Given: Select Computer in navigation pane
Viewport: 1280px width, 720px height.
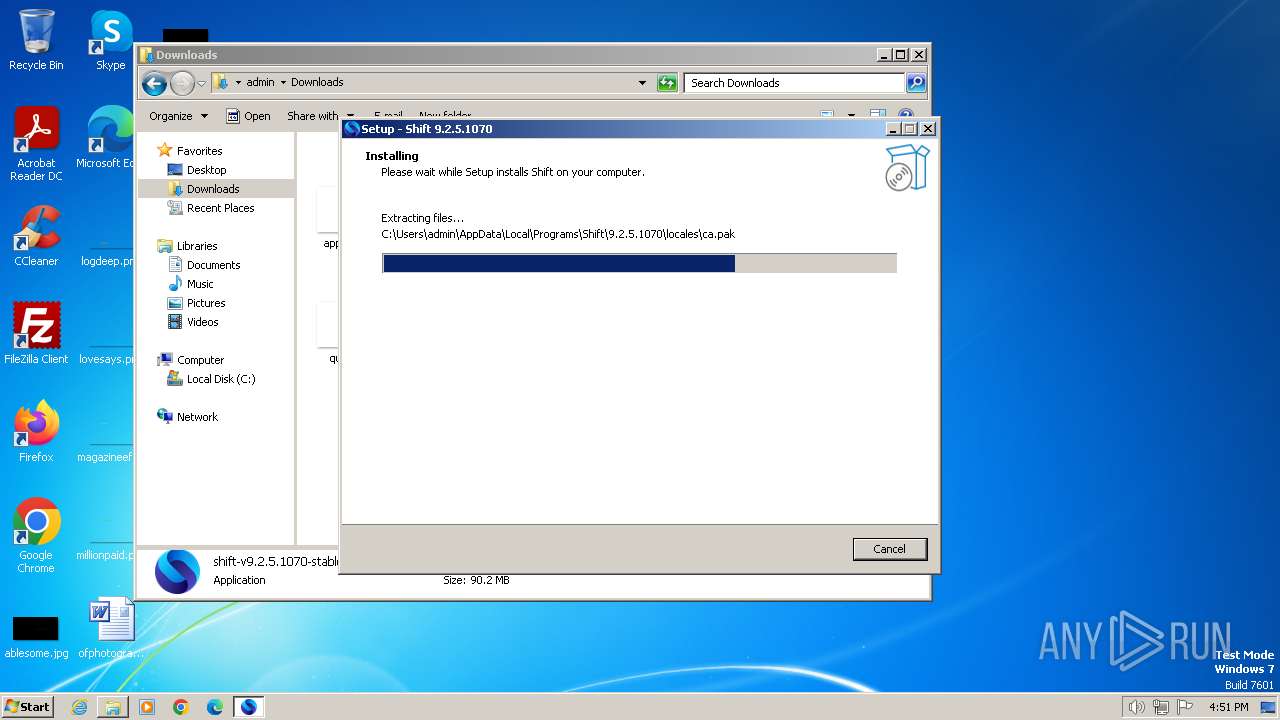Looking at the screenshot, I should (200, 360).
